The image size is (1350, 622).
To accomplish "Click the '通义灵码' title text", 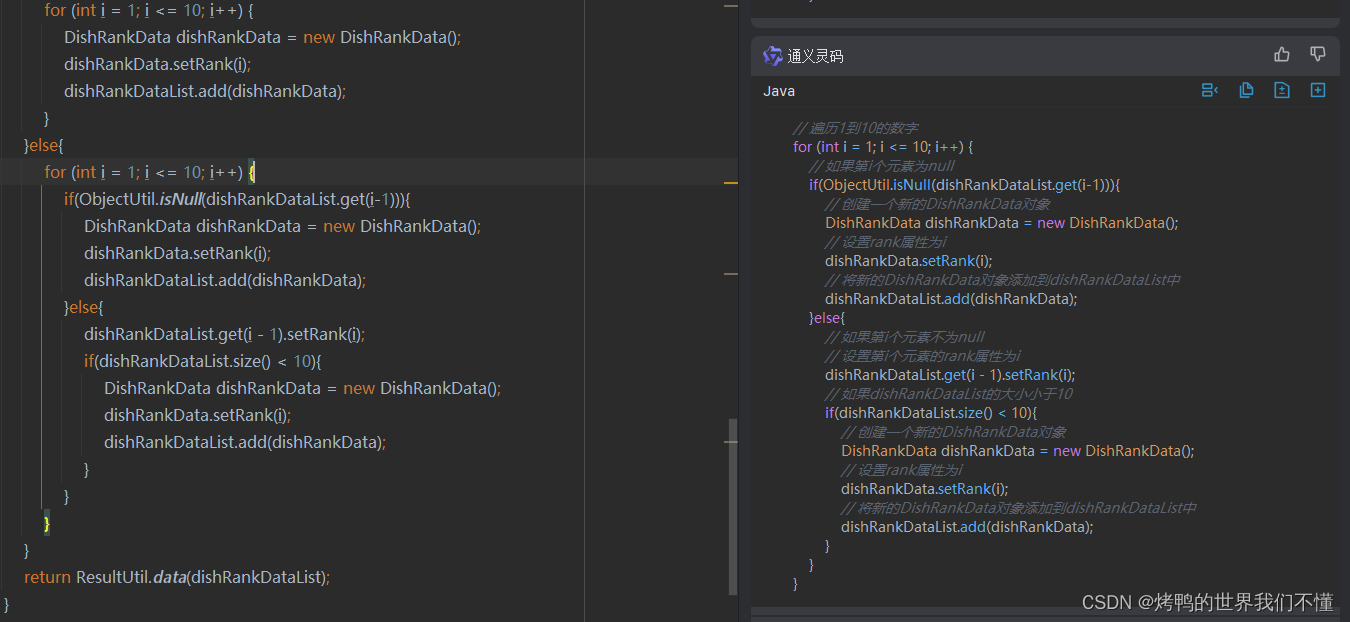I will pyautogui.click(x=815, y=56).
